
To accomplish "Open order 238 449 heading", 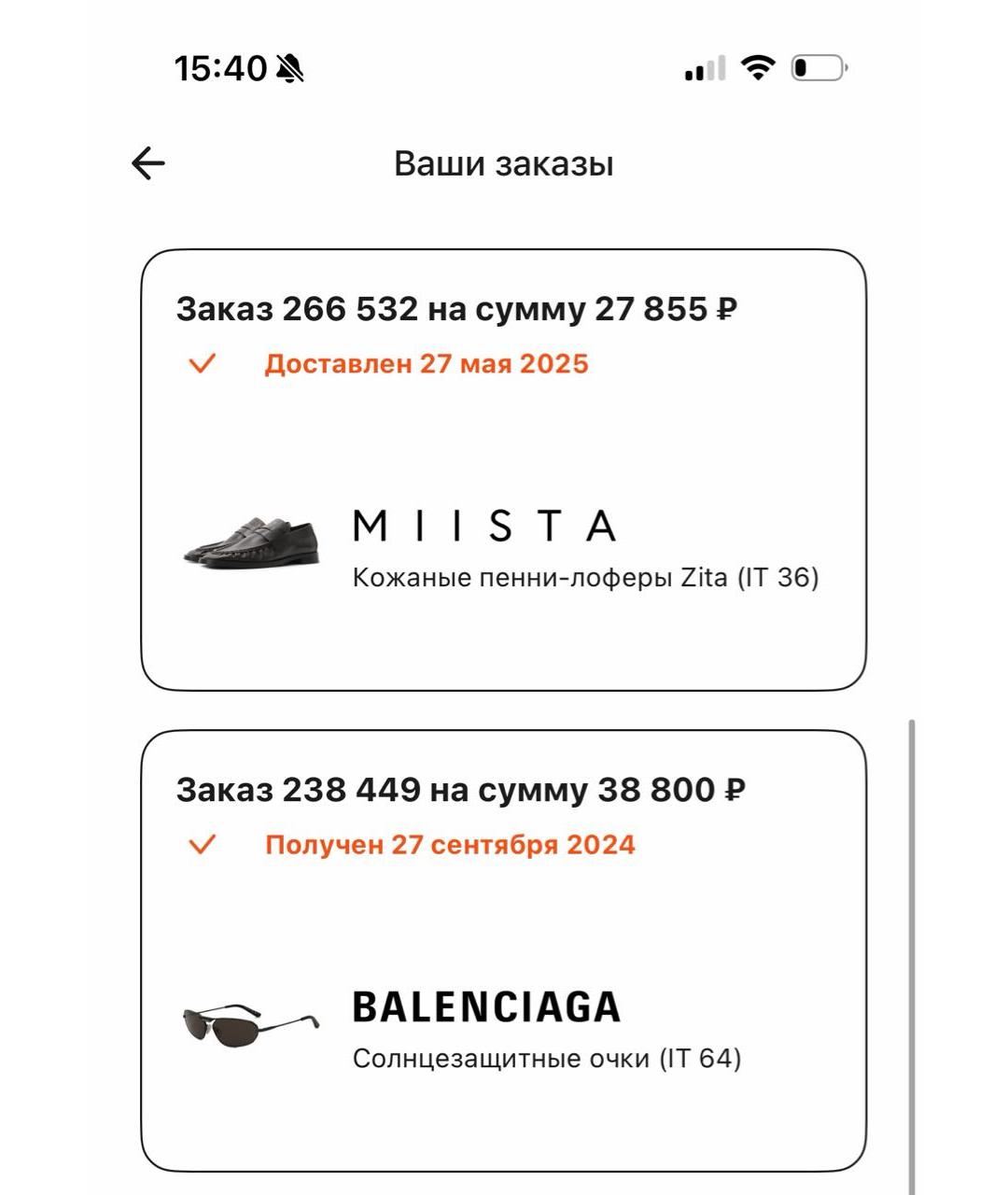I will pyautogui.click(x=460, y=790).
